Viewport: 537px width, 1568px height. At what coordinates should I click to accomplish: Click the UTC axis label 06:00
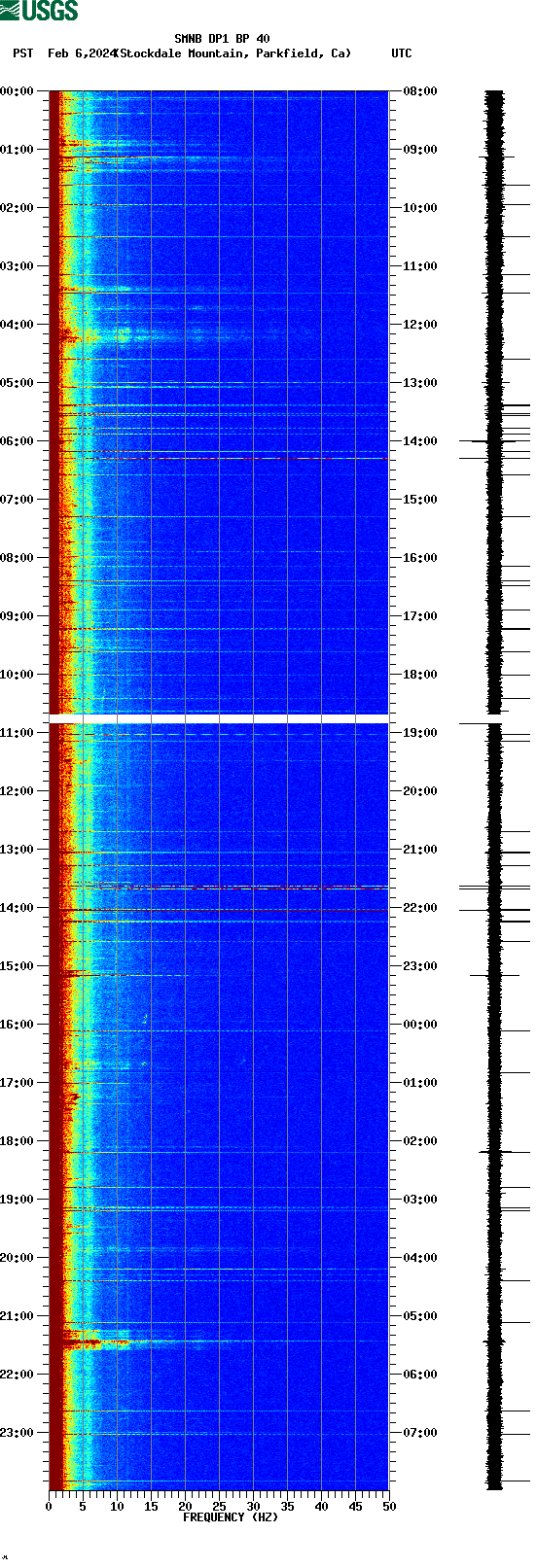tap(420, 1375)
